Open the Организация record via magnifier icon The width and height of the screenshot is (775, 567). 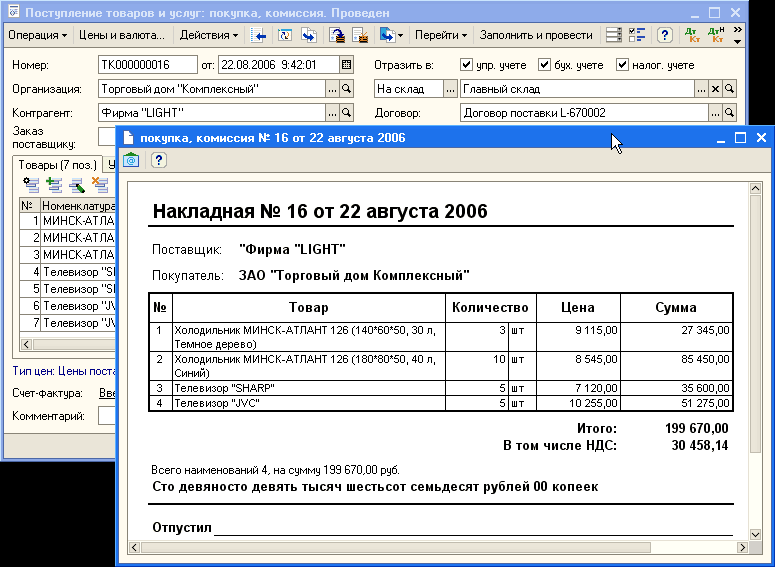pos(347,89)
